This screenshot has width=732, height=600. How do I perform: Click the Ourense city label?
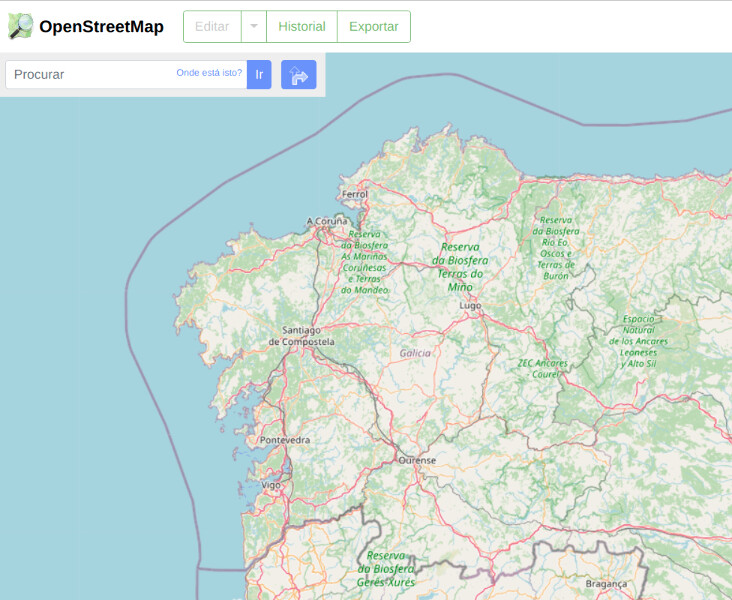(417, 460)
